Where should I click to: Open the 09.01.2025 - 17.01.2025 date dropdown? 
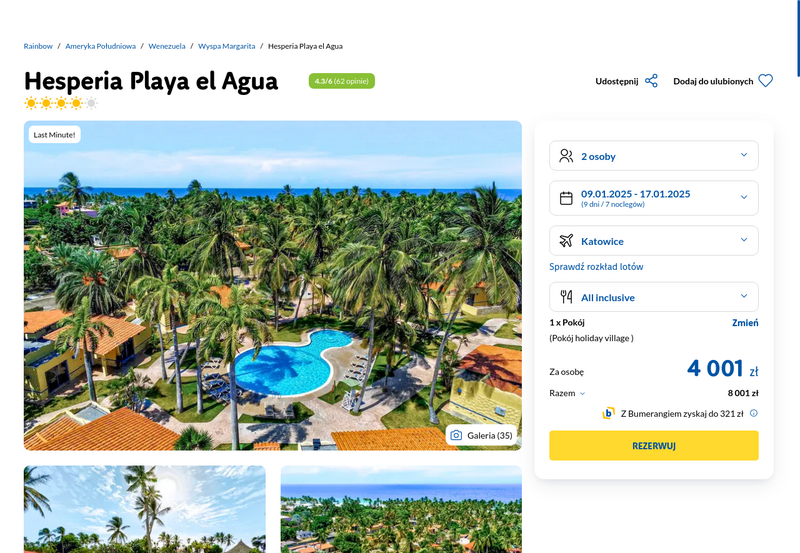click(x=654, y=198)
